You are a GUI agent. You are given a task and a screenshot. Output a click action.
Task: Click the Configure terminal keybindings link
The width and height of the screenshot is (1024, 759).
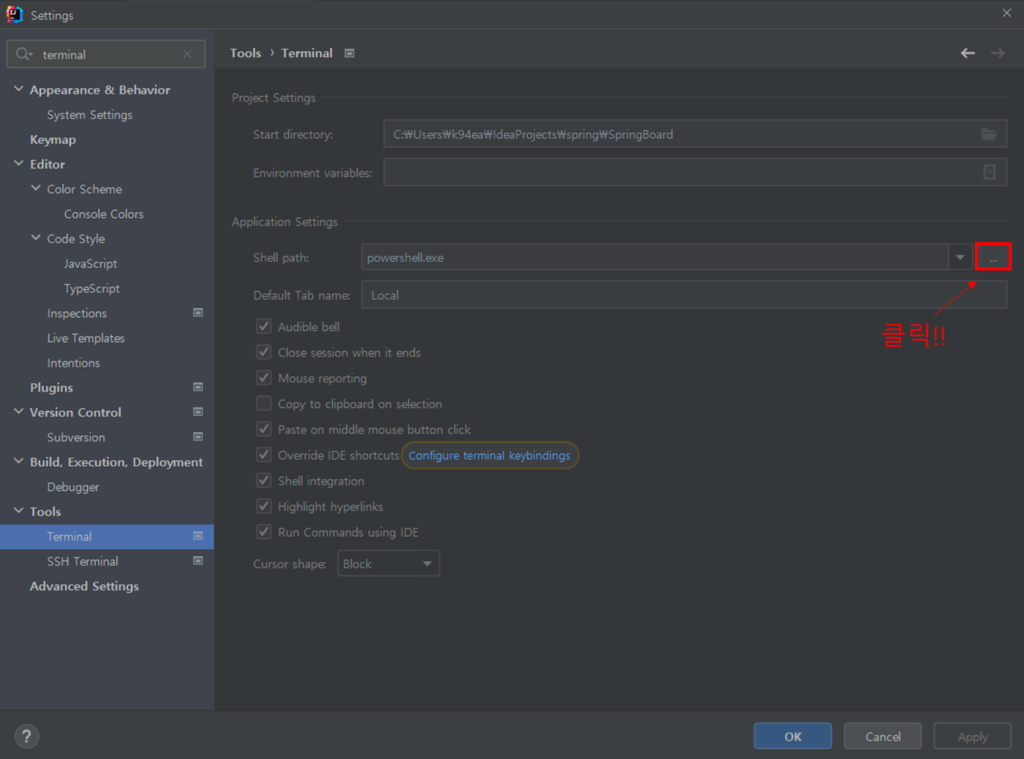click(x=489, y=455)
